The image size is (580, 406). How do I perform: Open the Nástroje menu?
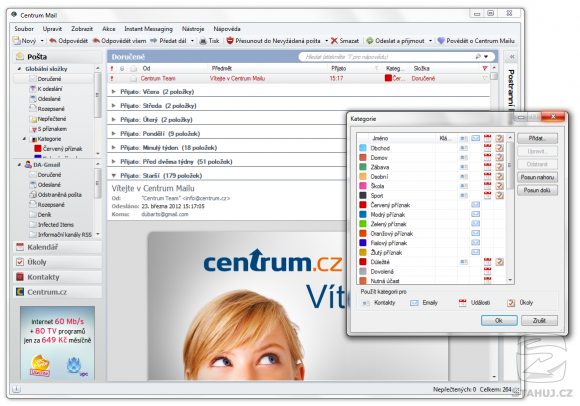[x=193, y=28]
